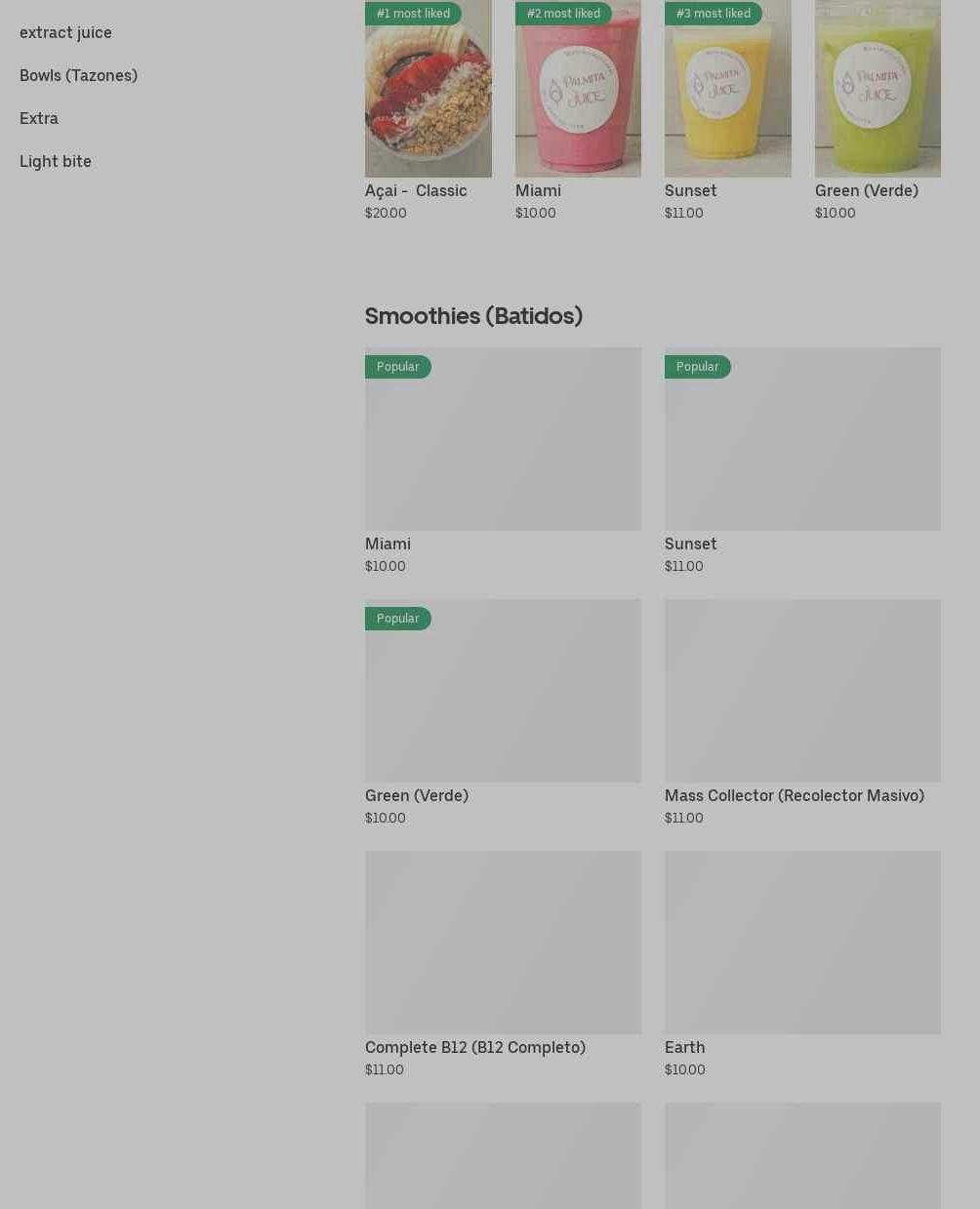Click the Popular badge on Green (Verde)

click(397, 619)
